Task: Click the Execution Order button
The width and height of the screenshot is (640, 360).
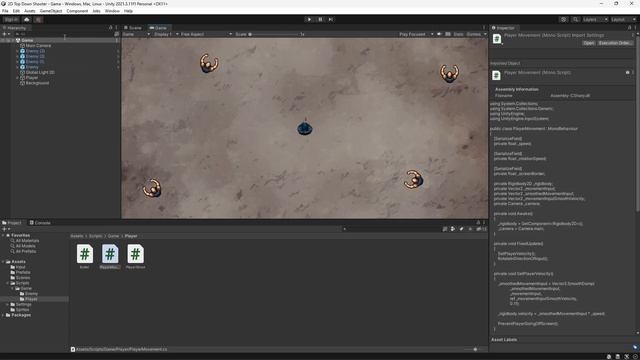Action: click(x=615, y=43)
